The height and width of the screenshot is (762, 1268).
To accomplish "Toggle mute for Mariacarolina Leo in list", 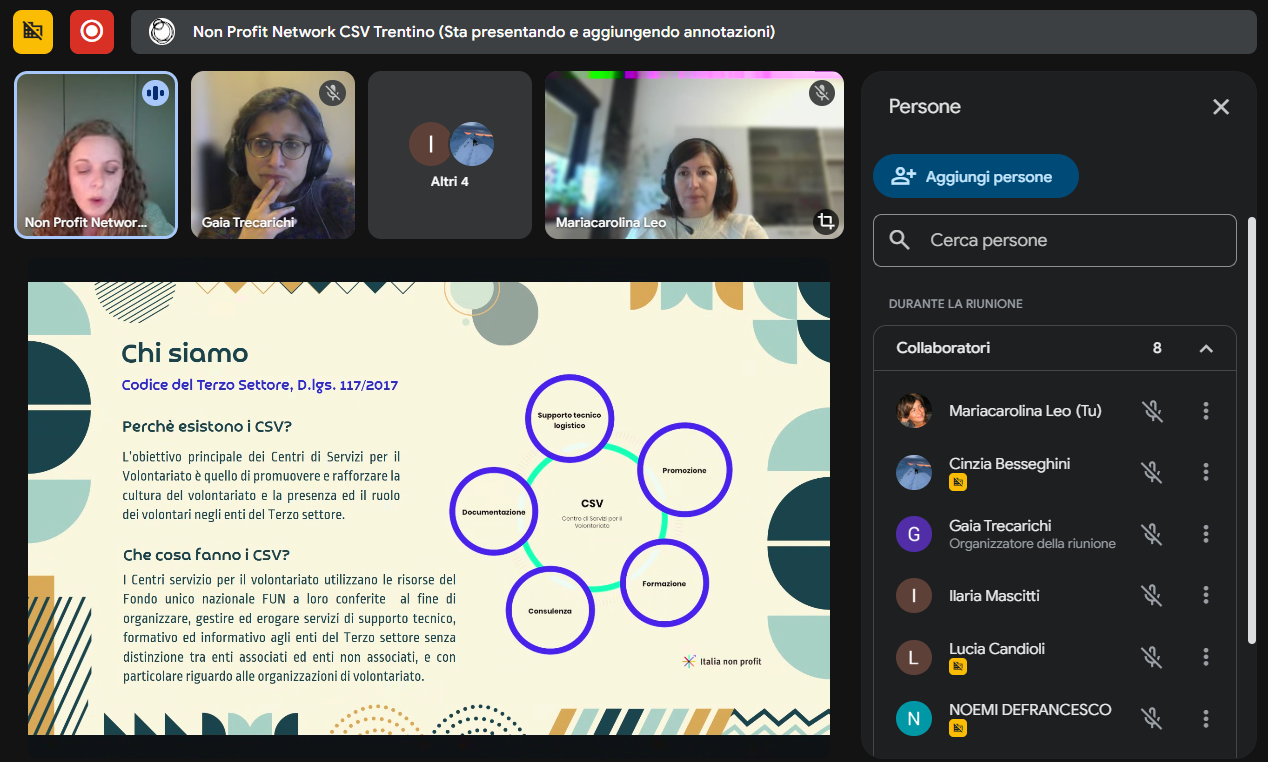I will [1152, 411].
